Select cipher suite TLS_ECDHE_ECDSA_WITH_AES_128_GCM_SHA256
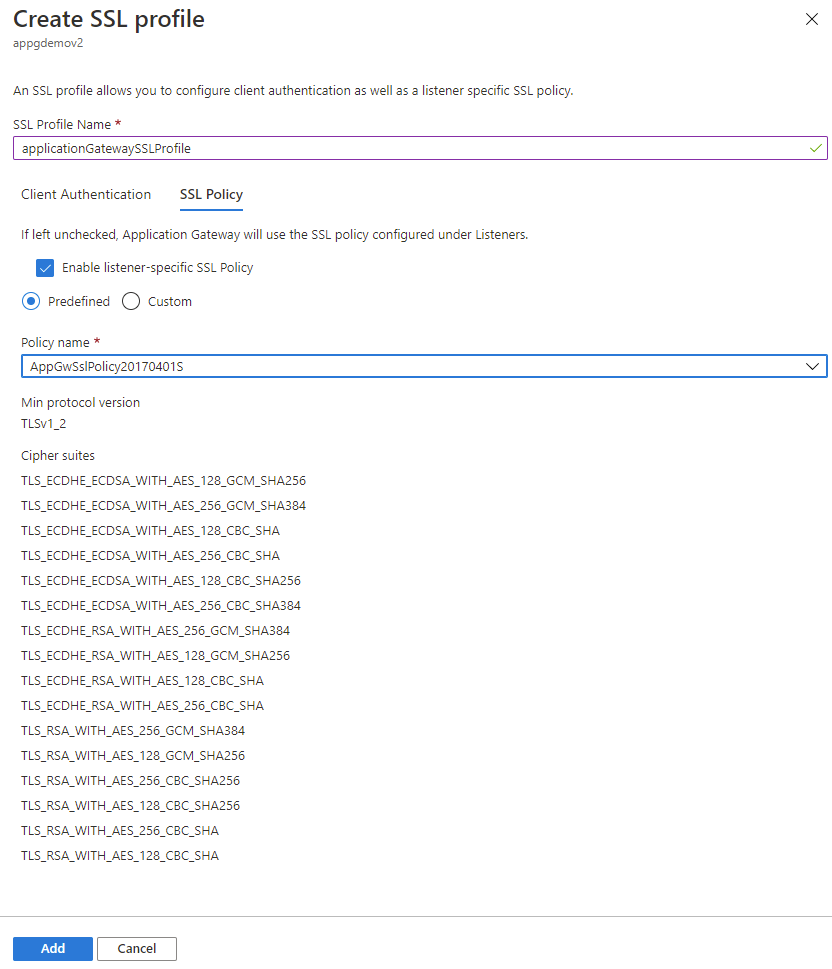Screen dimensions: 832x969 164,480
